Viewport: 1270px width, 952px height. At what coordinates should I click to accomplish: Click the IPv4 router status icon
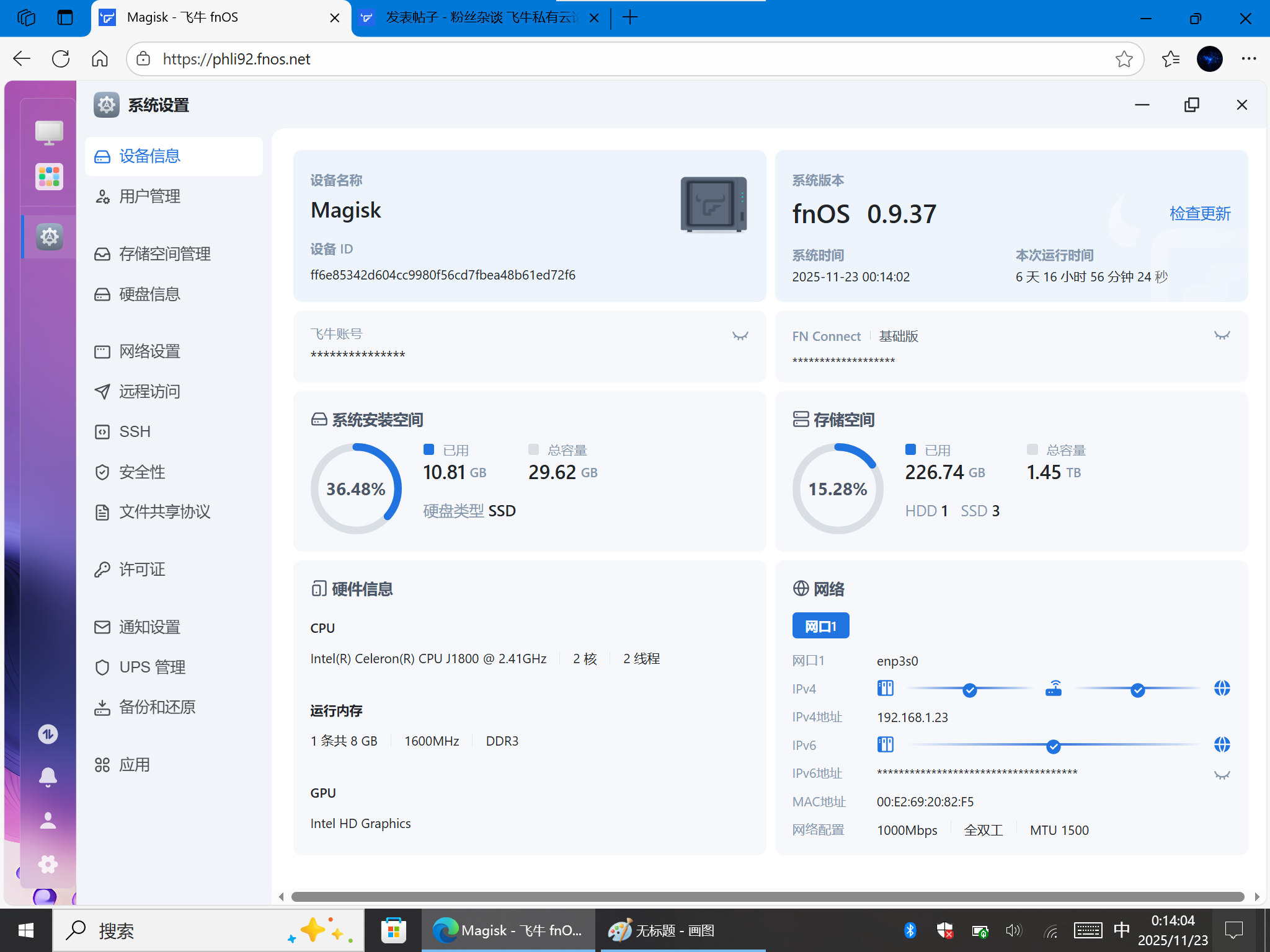1054,689
